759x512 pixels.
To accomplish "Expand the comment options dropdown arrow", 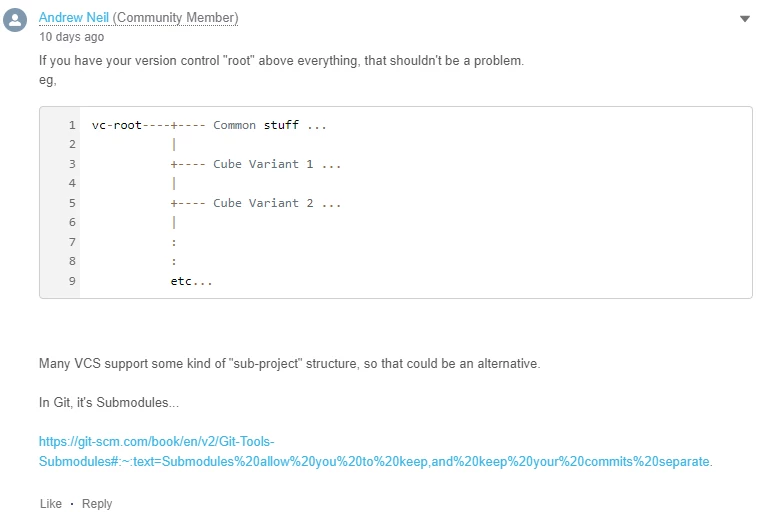I will click(x=744, y=19).
